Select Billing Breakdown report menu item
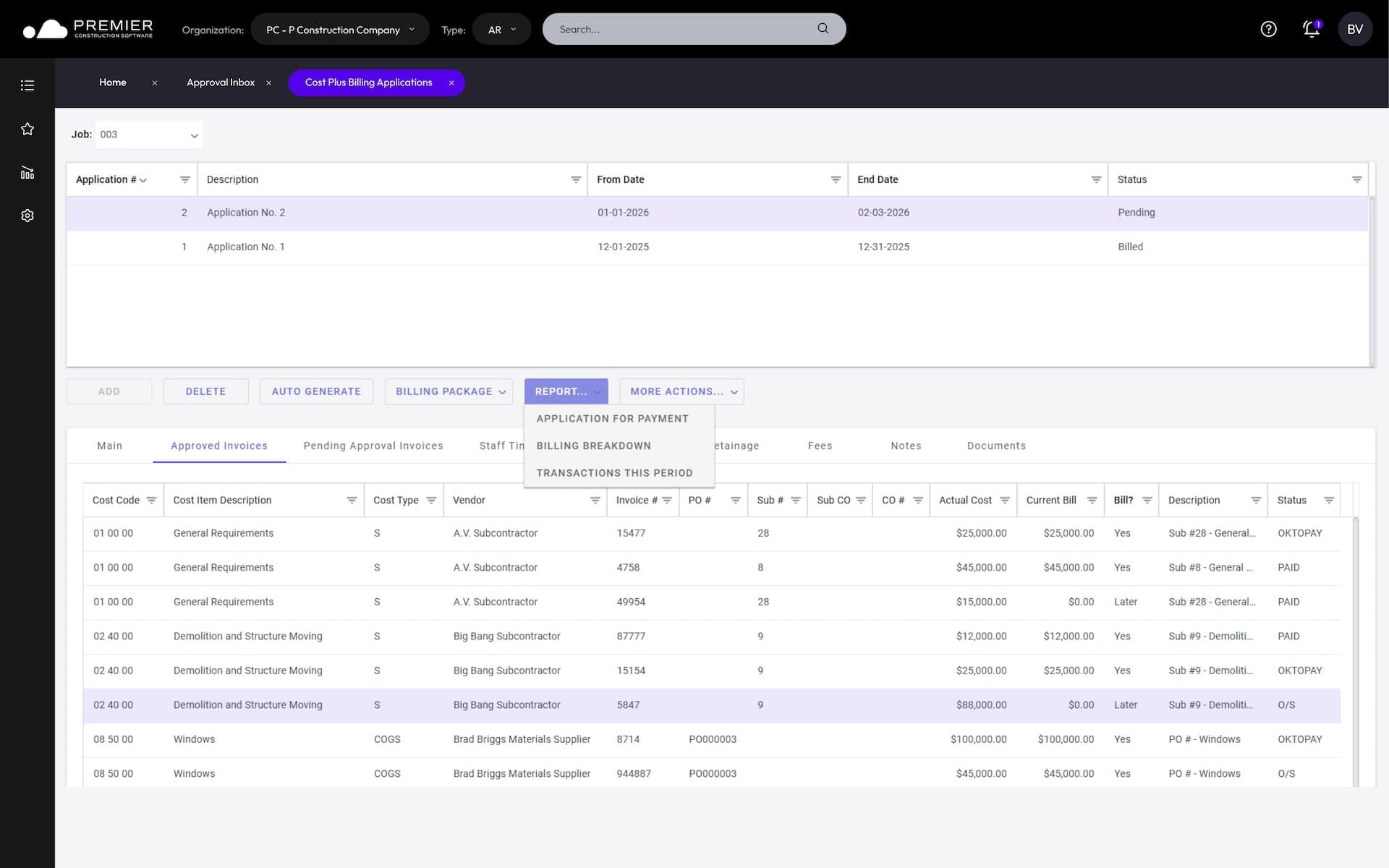Screen dimensions: 1389x868 click(x=593, y=446)
